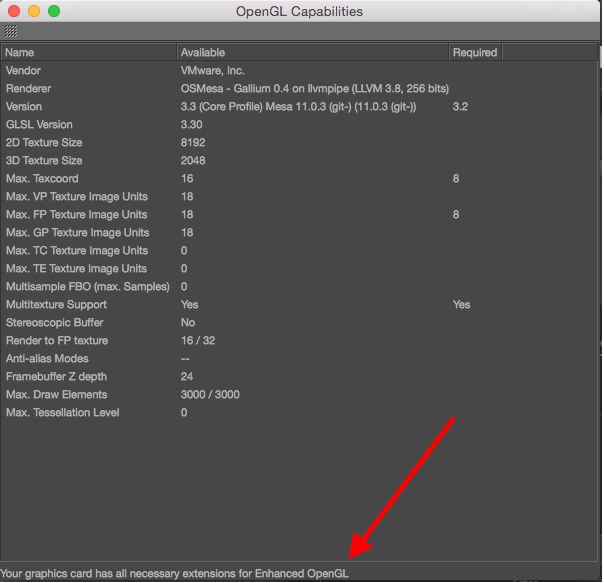The image size is (604, 583).
Task: Click the '--' value for Anti-alias Modes
Action: click(x=185, y=360)
